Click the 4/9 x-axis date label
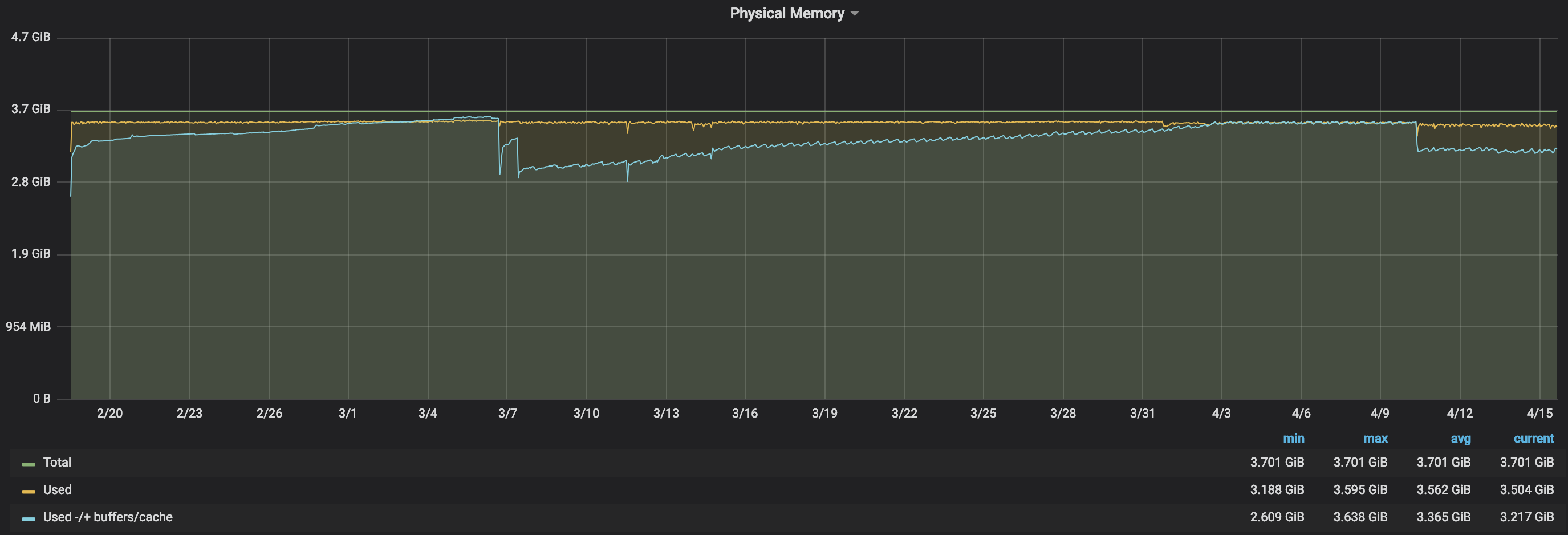Image resolution: width=1568 pixels, height=535 pixels. (1380, 414)
